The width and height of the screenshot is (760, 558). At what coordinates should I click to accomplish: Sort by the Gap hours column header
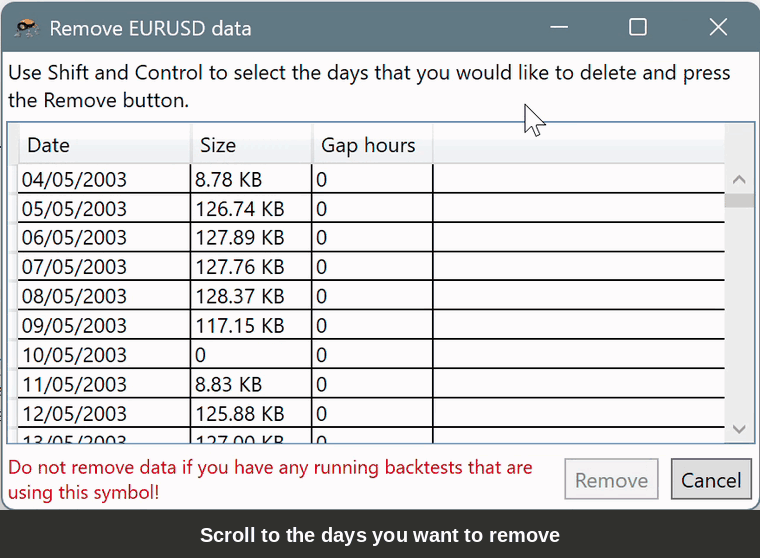point(372,145)
